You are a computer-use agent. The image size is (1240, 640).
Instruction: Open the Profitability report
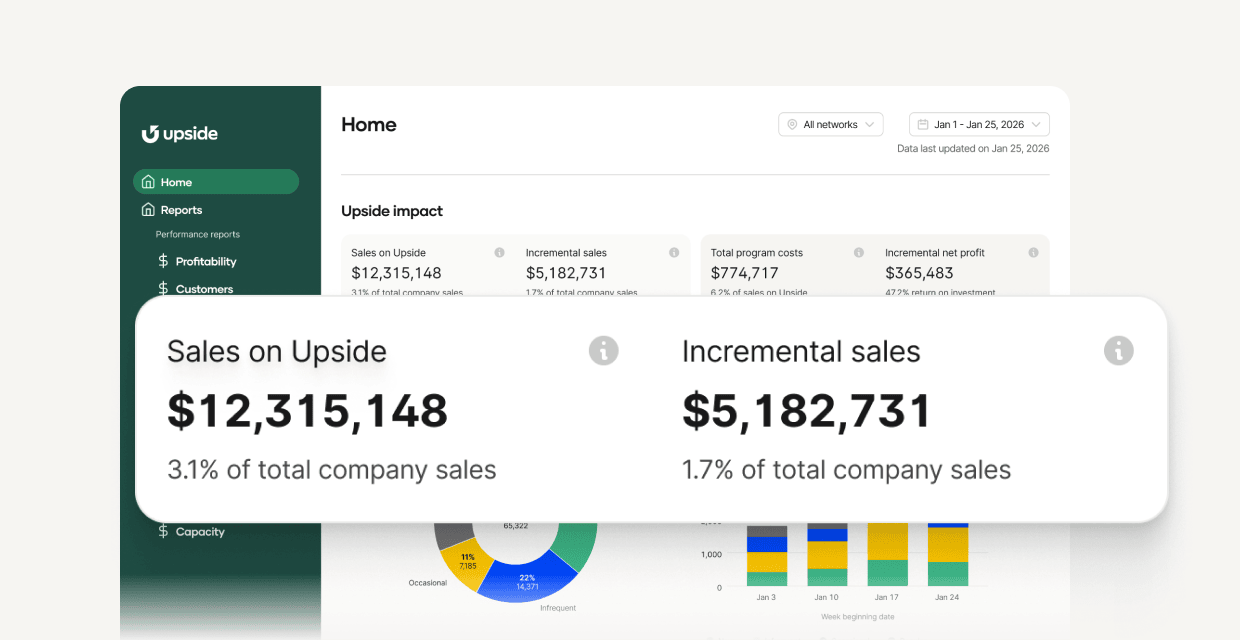pyautogui.click(x=205, y=261)
